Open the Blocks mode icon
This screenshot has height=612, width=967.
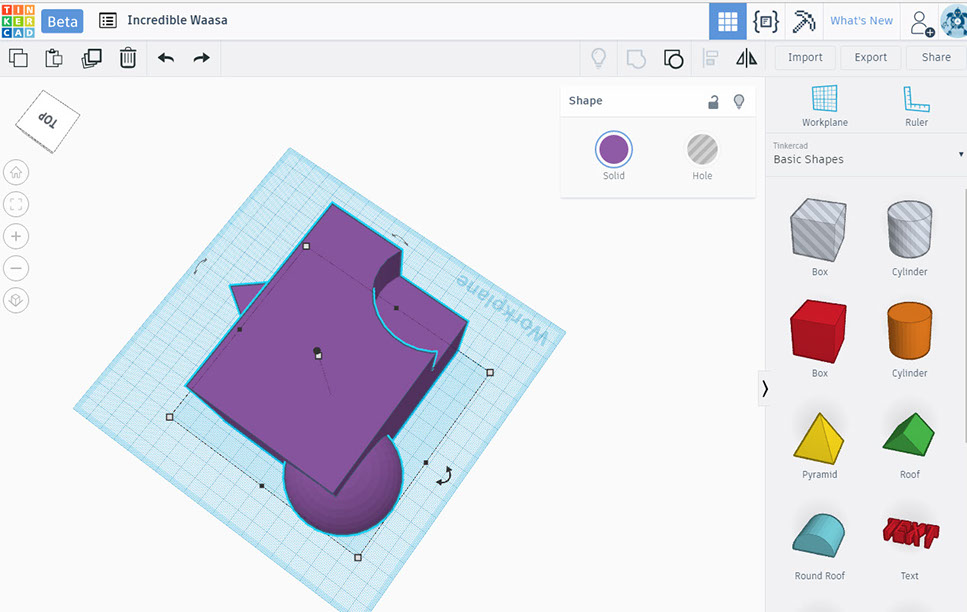766,22
